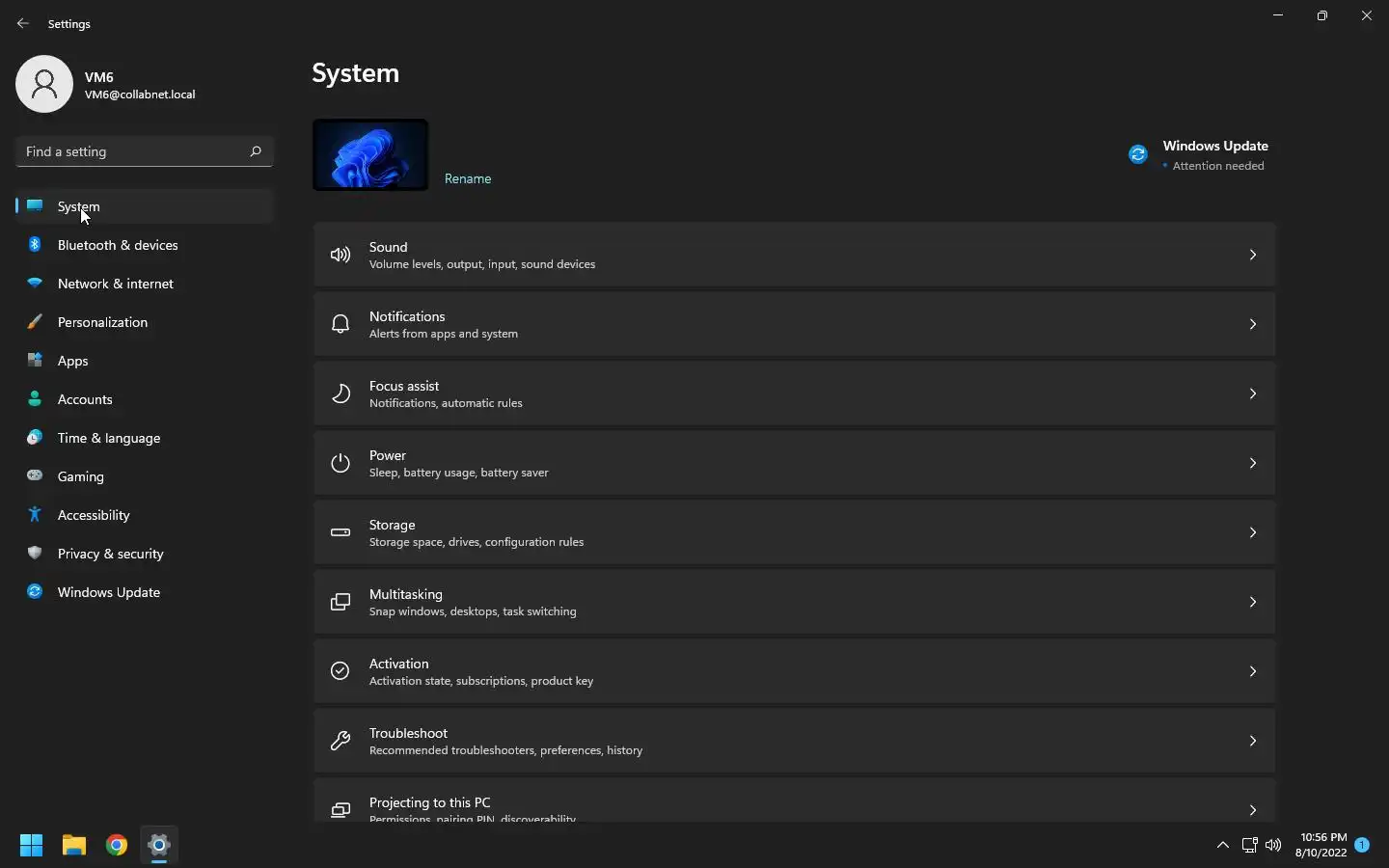Click the Personalization paintbrush icon
Image resolution: width=1389 pixels, height=868 pixels.
coord(35,322)
